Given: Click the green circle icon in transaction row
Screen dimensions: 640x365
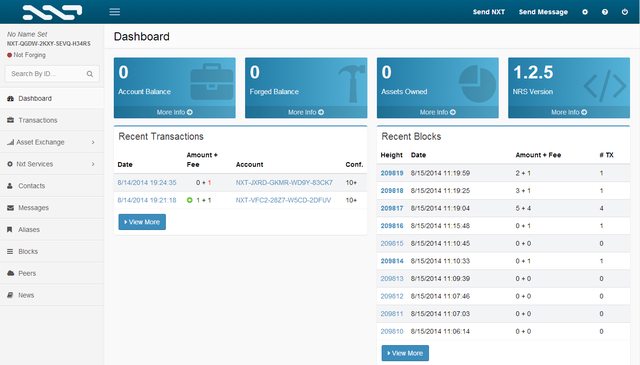Looking at the screenshot, I should pos(189,200).
